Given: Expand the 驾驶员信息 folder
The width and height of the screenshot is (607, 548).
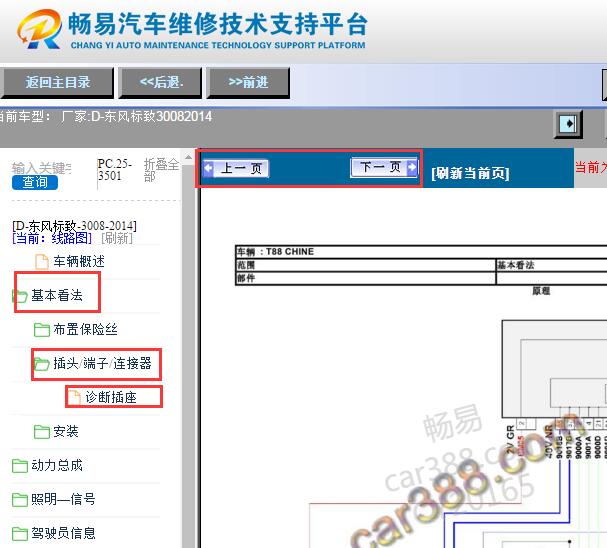Looking at the screenshot, I should click(63, 533).
